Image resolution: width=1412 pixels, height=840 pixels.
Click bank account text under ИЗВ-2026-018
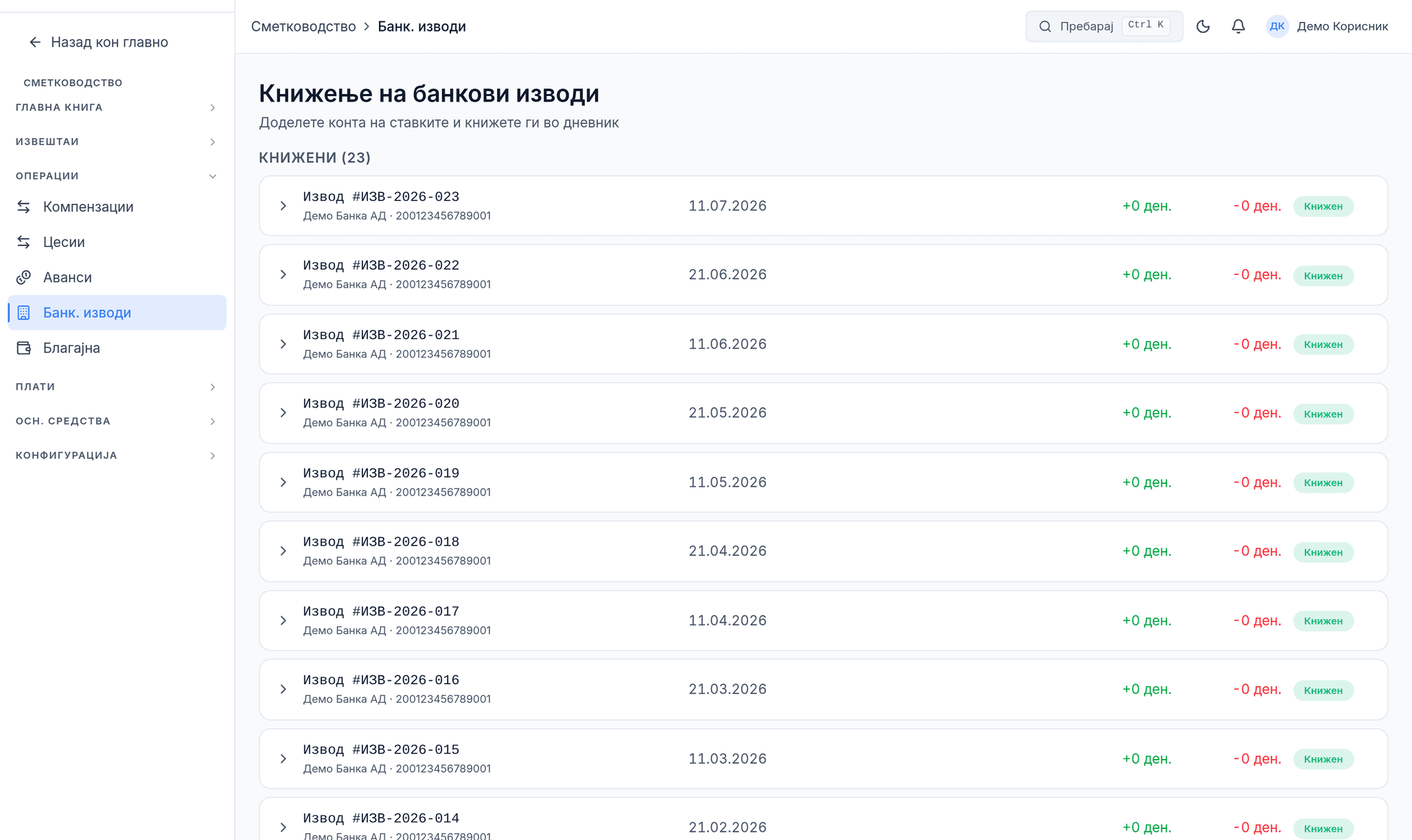397,561
